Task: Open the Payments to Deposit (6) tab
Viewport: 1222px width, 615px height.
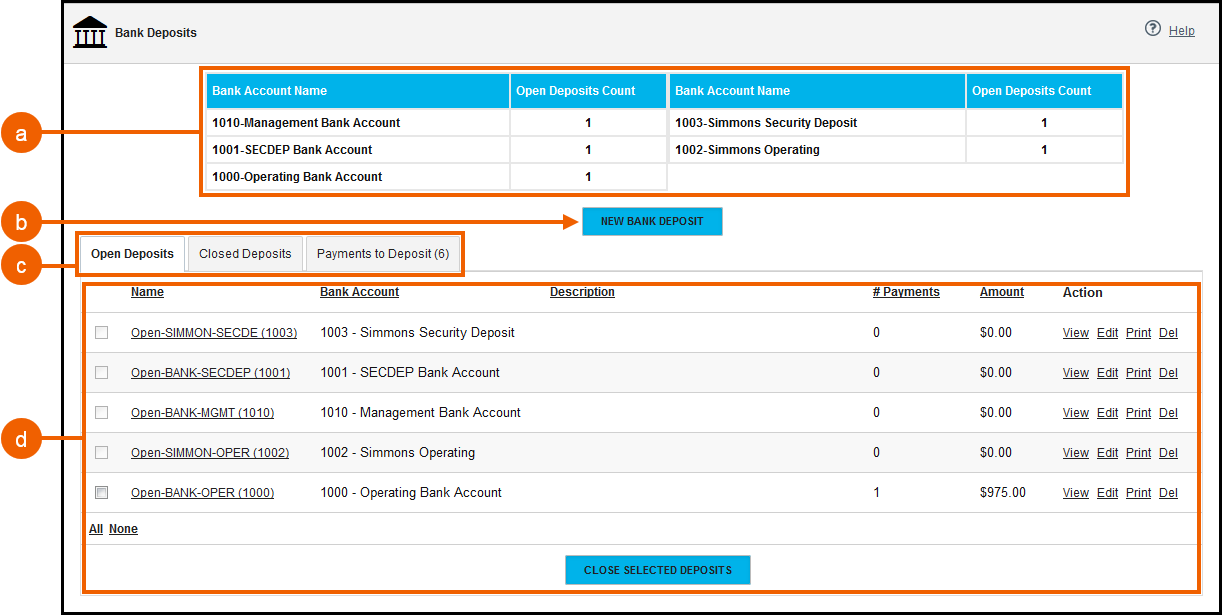Action: tap(383, 254)
